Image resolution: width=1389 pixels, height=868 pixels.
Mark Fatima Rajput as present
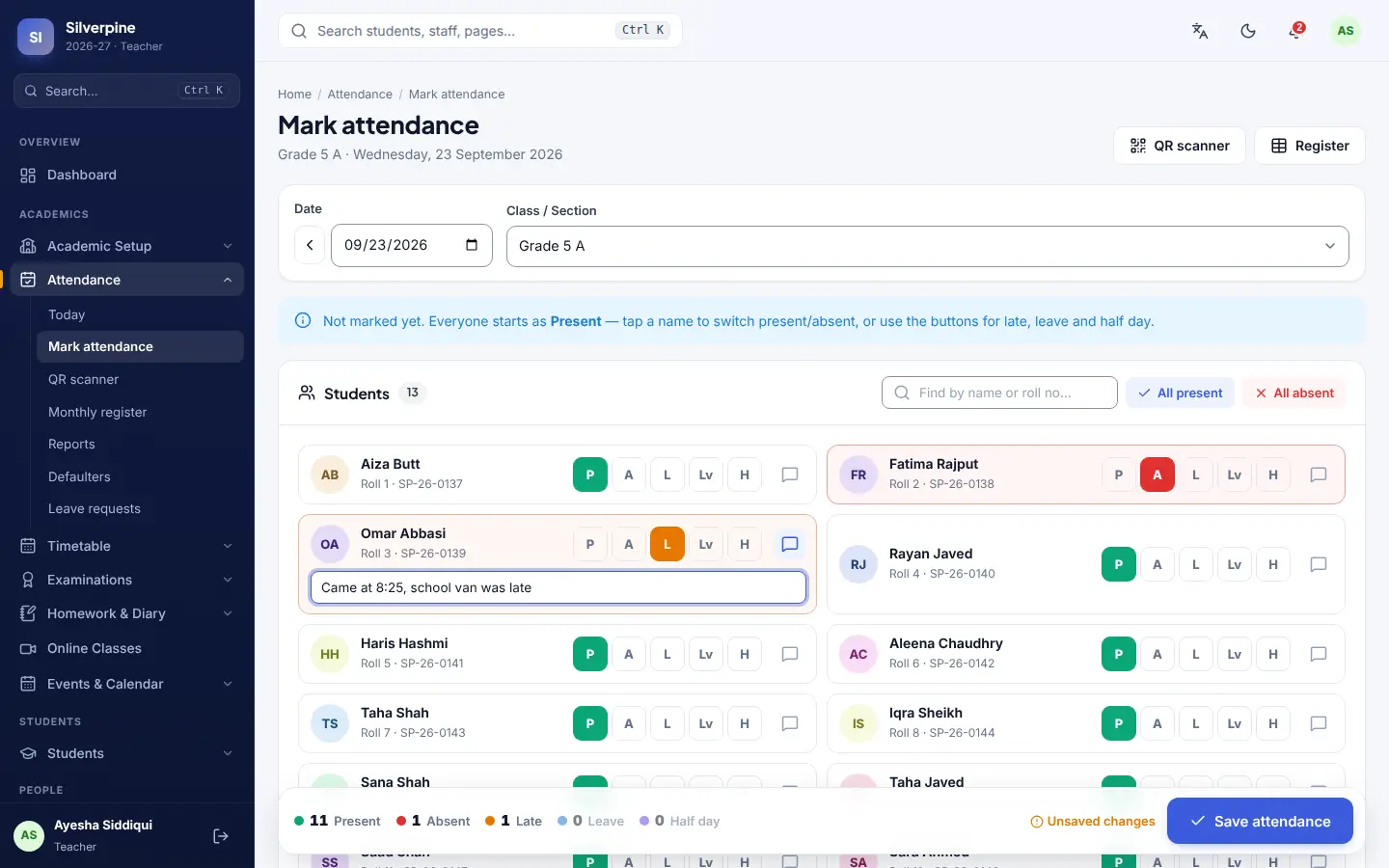(x=1119, y=475)
